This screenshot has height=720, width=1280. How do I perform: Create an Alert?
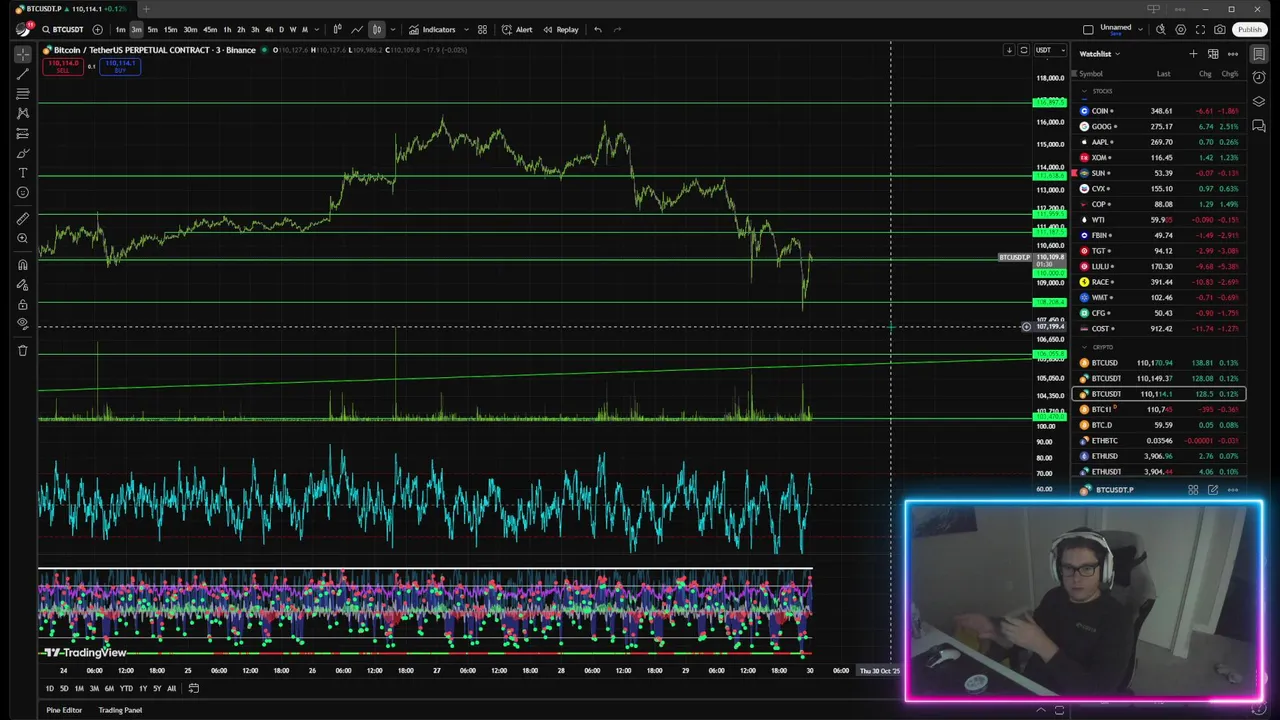pos(517,29)
